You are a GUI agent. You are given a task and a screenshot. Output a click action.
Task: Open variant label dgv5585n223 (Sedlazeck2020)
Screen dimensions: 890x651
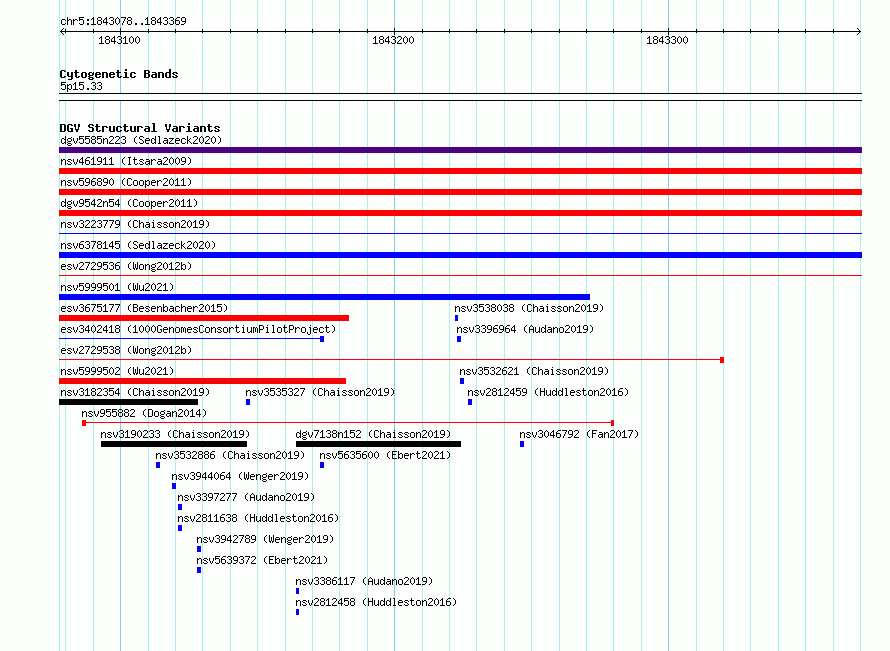coord(141,140)
